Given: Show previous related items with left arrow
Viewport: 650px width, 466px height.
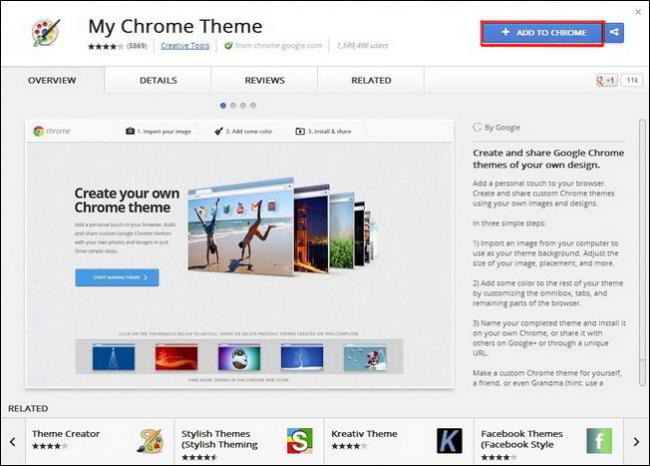Looking at the screenshot, I should point(13,442).
